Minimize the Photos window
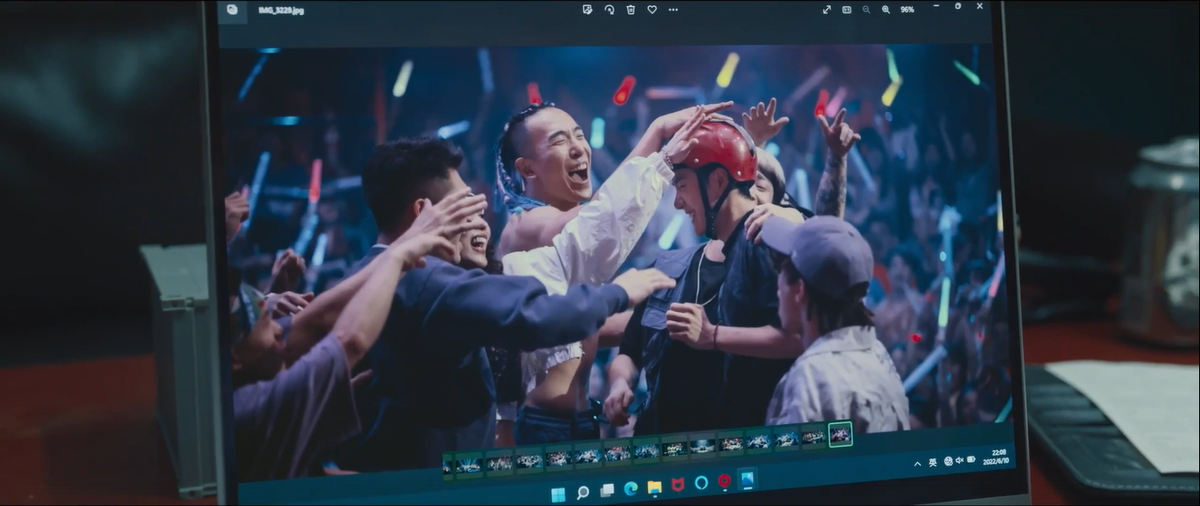Image resolution: width=1200 pixels, height=506 pixels. coord(937,7)
